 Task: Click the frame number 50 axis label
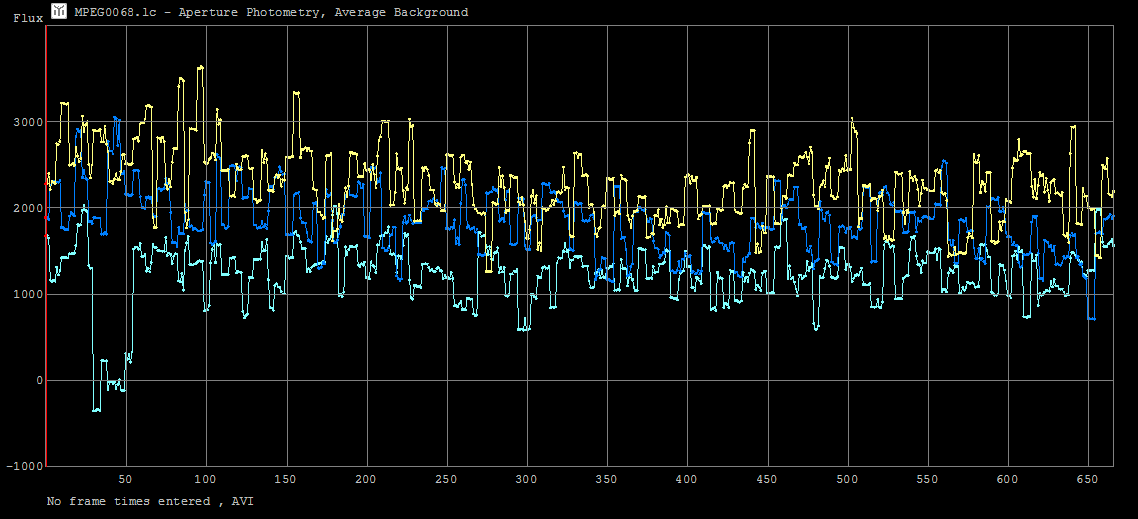[x=126, y=479]
